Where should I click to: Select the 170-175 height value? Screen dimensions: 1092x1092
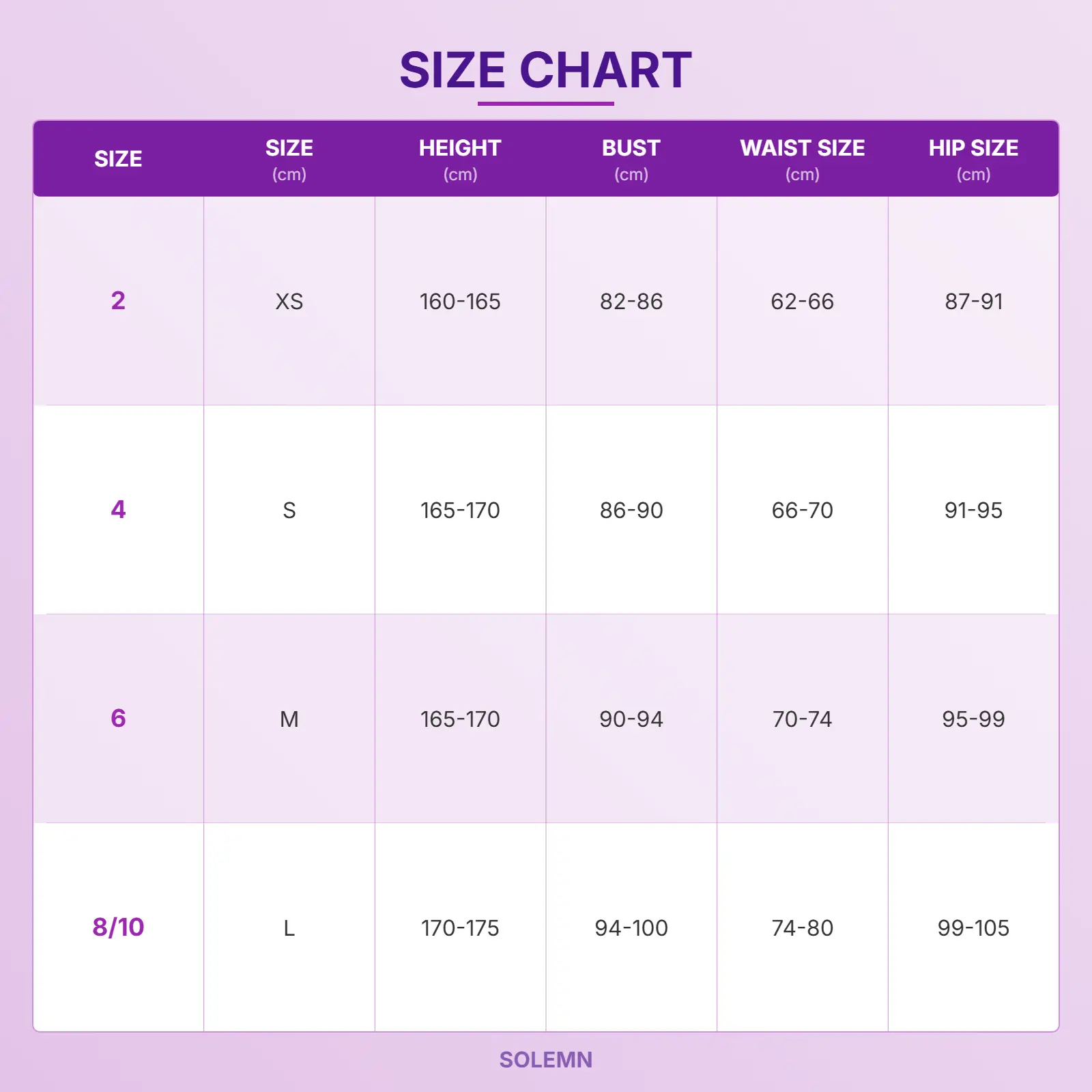click(460, 928)
